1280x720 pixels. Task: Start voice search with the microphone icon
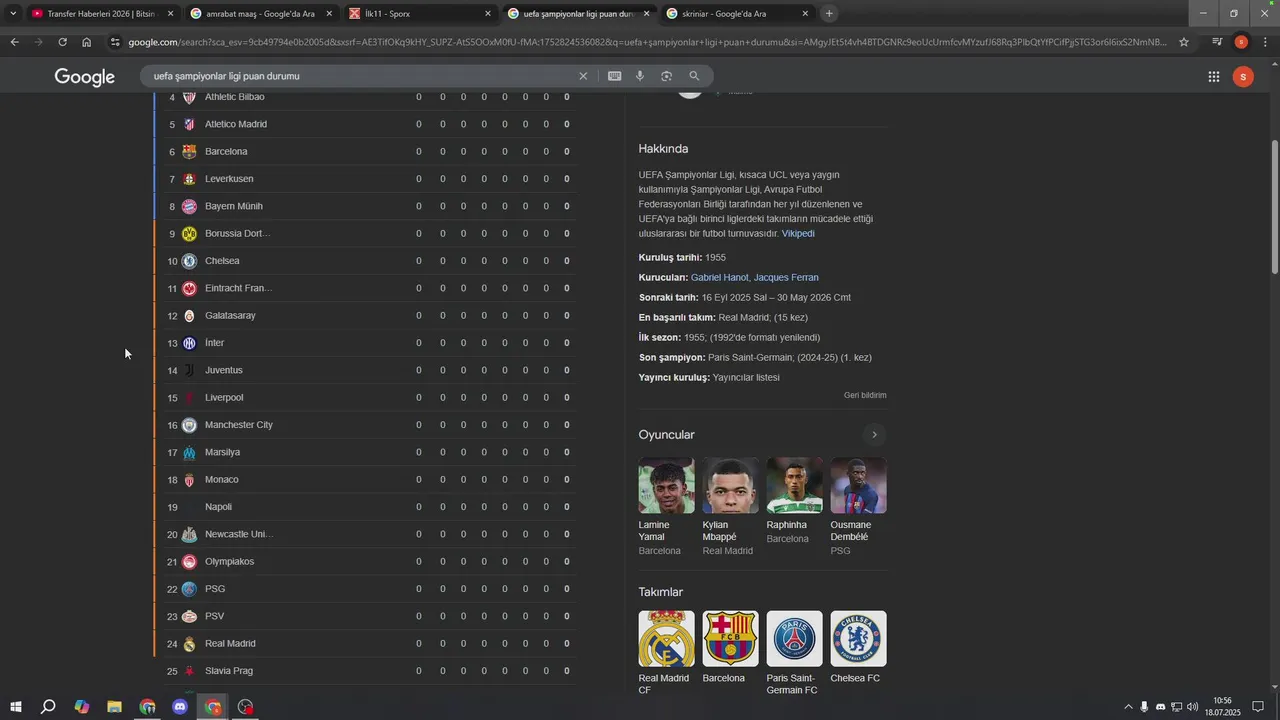[x=640, y=76]
